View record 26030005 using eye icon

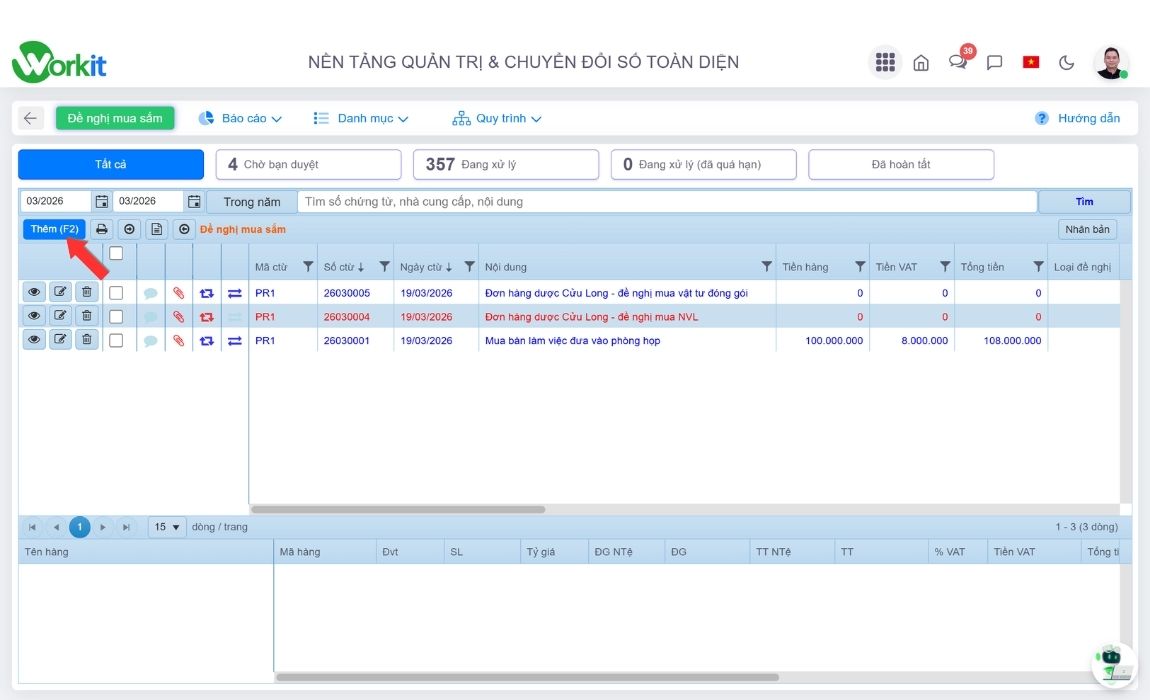(x=34, y=292)
